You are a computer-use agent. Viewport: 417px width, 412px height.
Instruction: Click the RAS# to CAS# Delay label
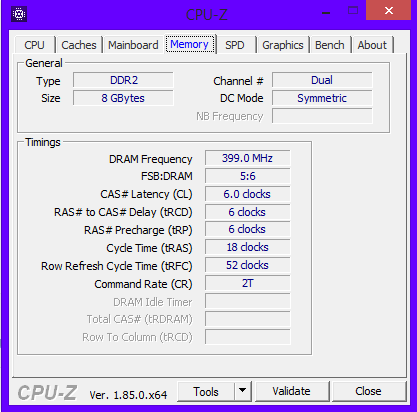(123, 212)
